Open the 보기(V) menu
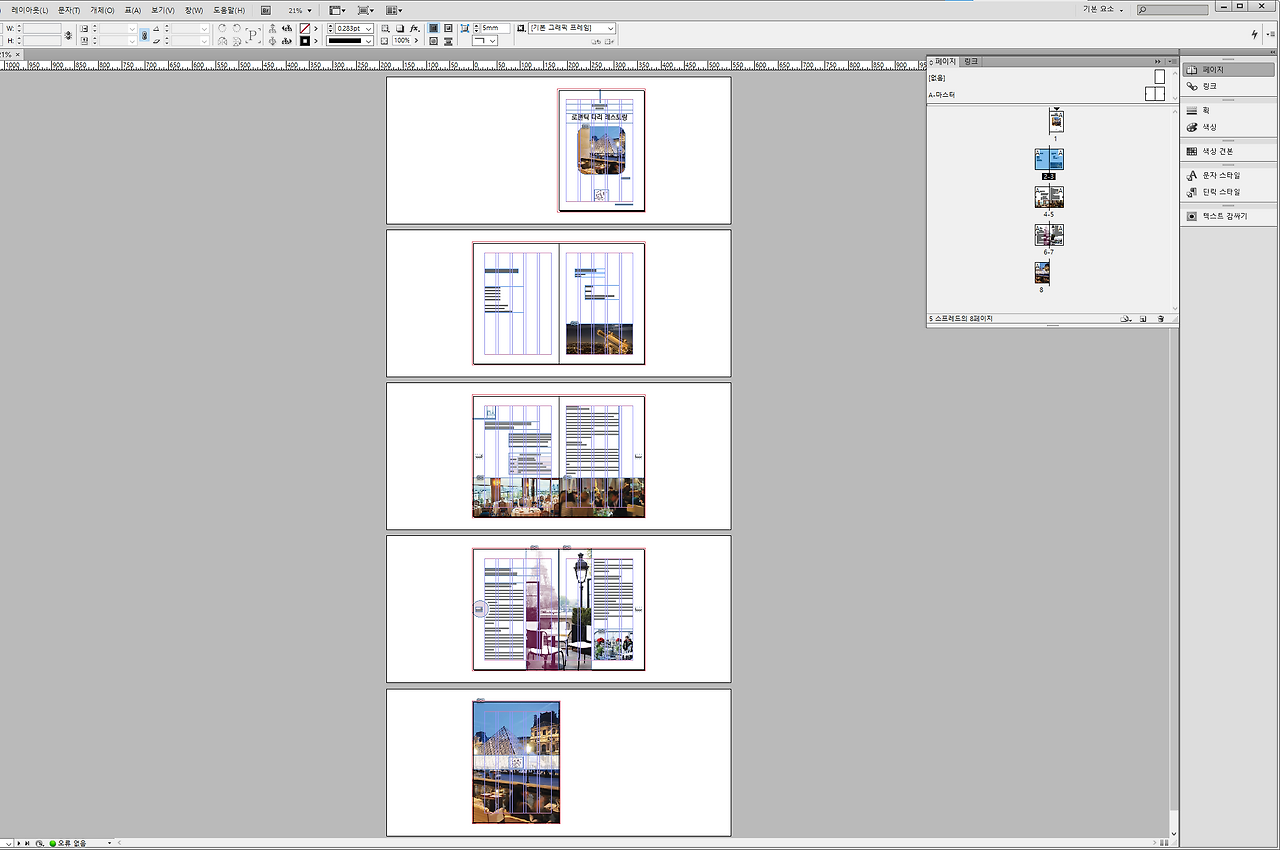 pyautogui.click(x=163, y=10)
